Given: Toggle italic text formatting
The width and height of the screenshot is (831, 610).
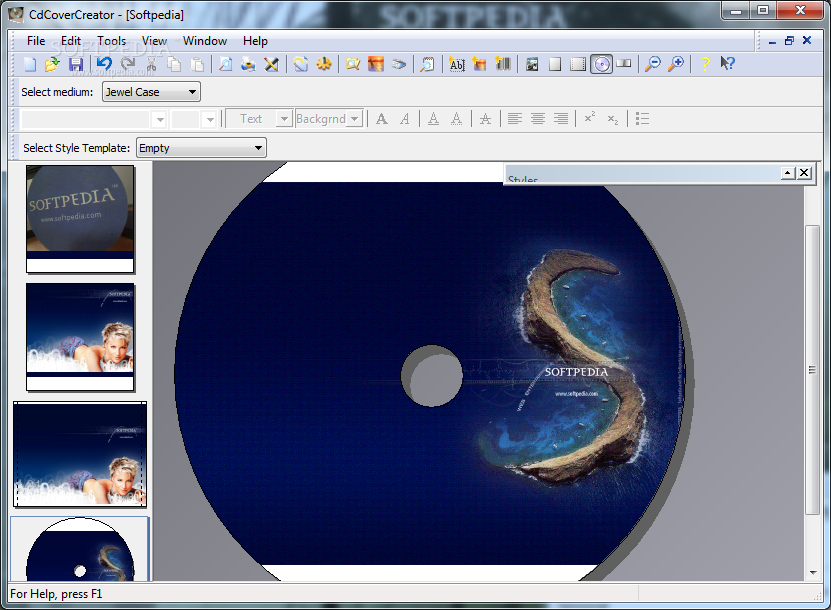Looking at the screenshot, I should pyautogui.click(x=404, y=119).
